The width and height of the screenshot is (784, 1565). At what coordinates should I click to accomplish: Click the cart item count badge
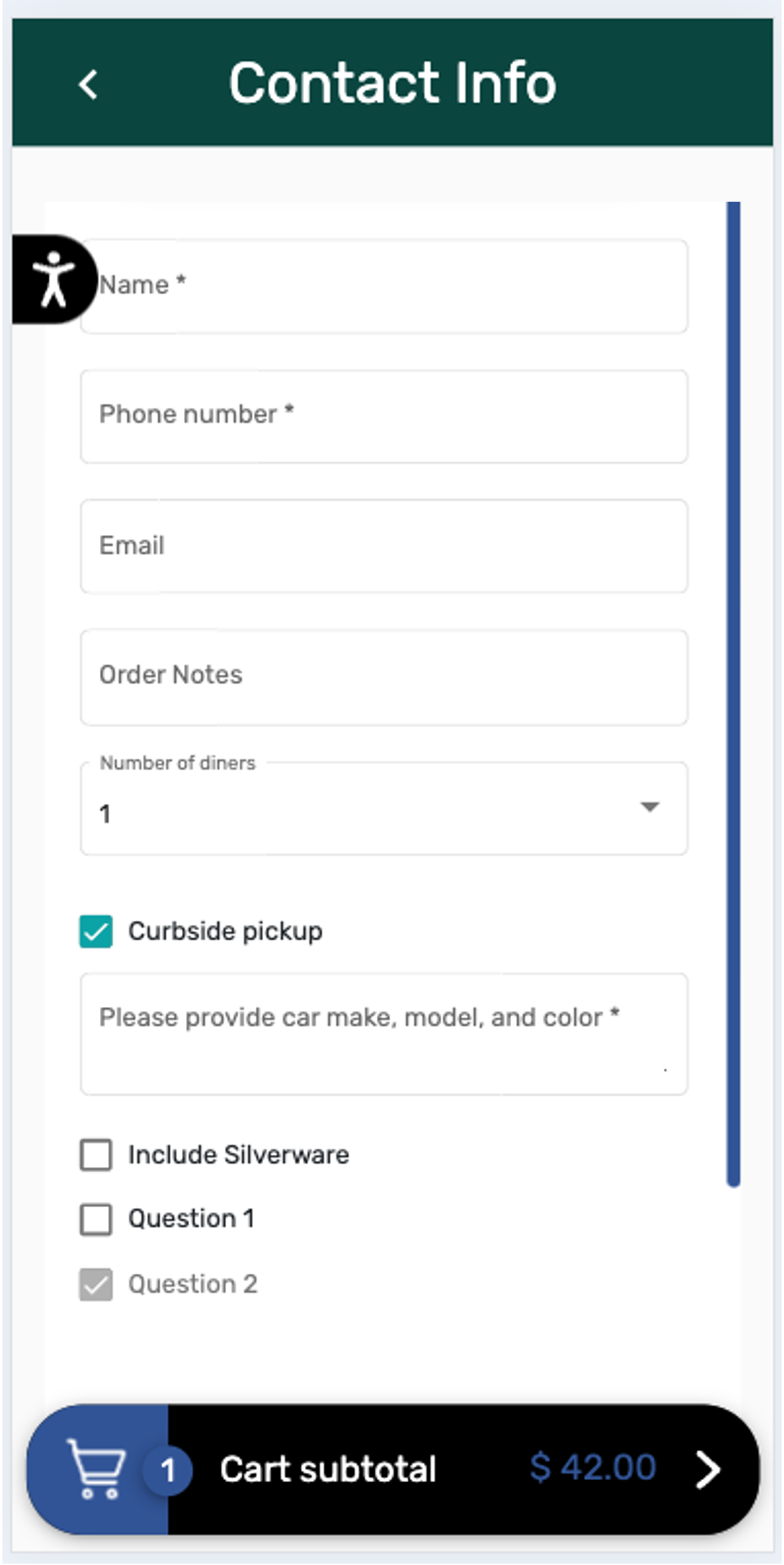pos(168,1471)
